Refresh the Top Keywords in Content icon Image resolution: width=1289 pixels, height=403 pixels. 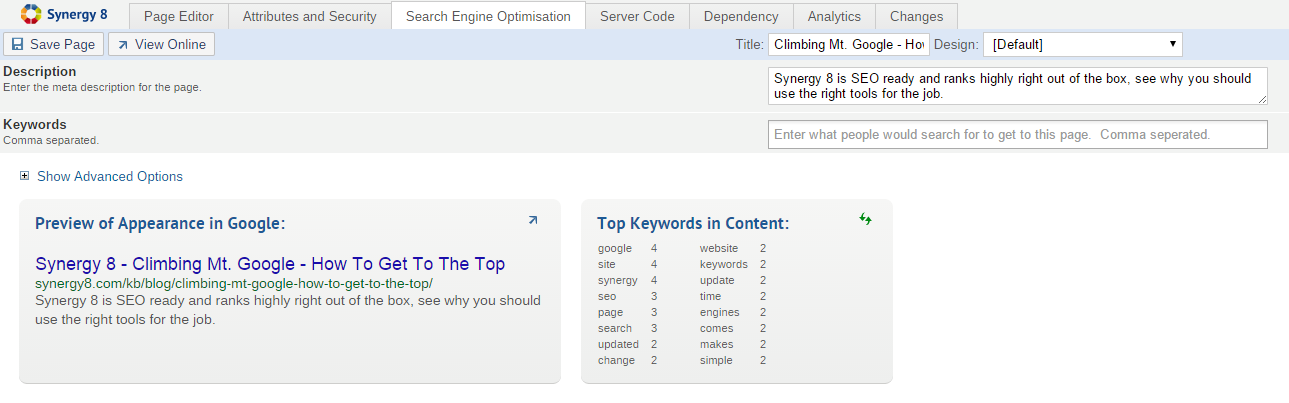click(865, 219)
